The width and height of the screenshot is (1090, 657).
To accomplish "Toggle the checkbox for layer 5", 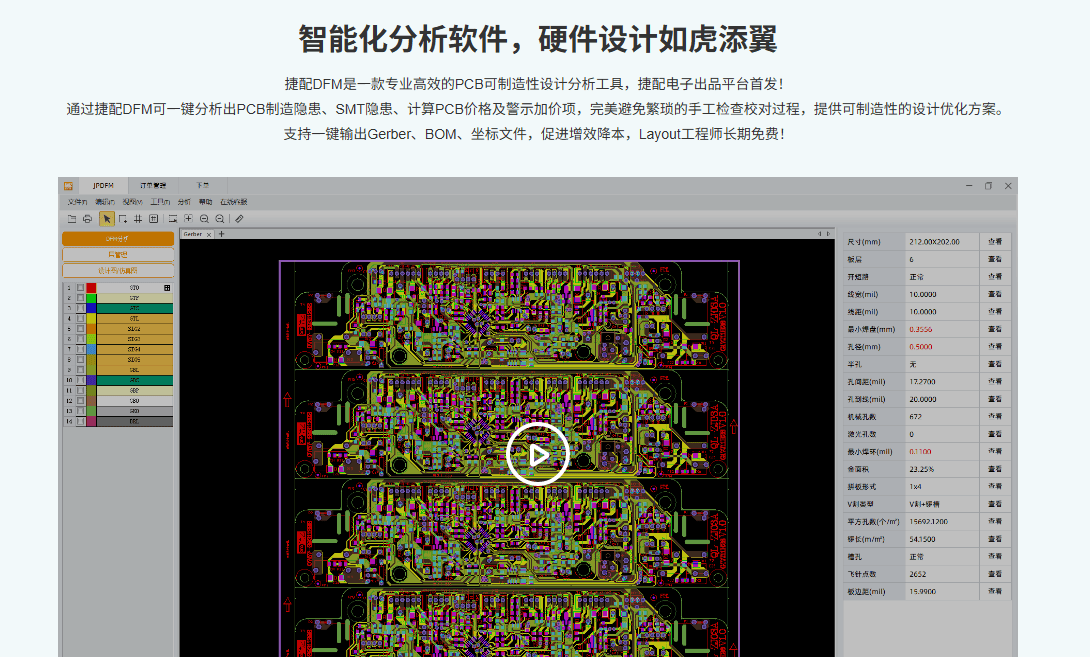I will tap(80, 329).
